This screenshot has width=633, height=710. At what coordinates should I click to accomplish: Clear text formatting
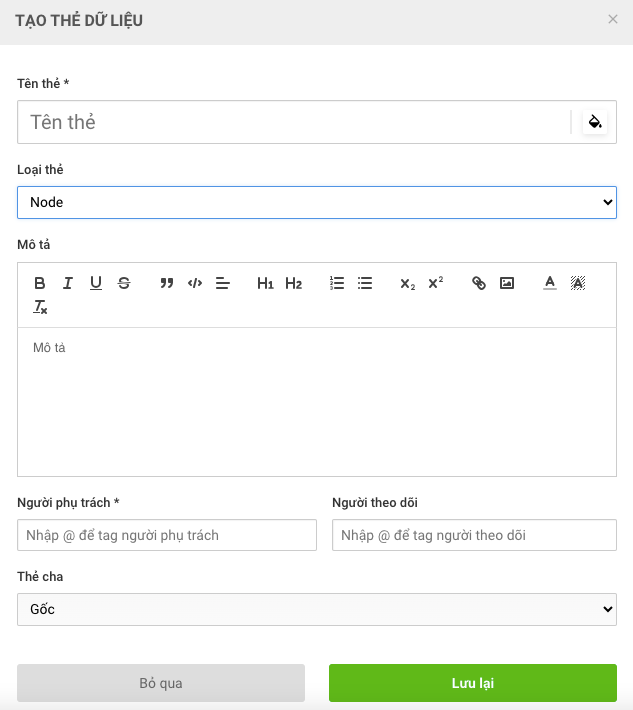coord(40,307)
